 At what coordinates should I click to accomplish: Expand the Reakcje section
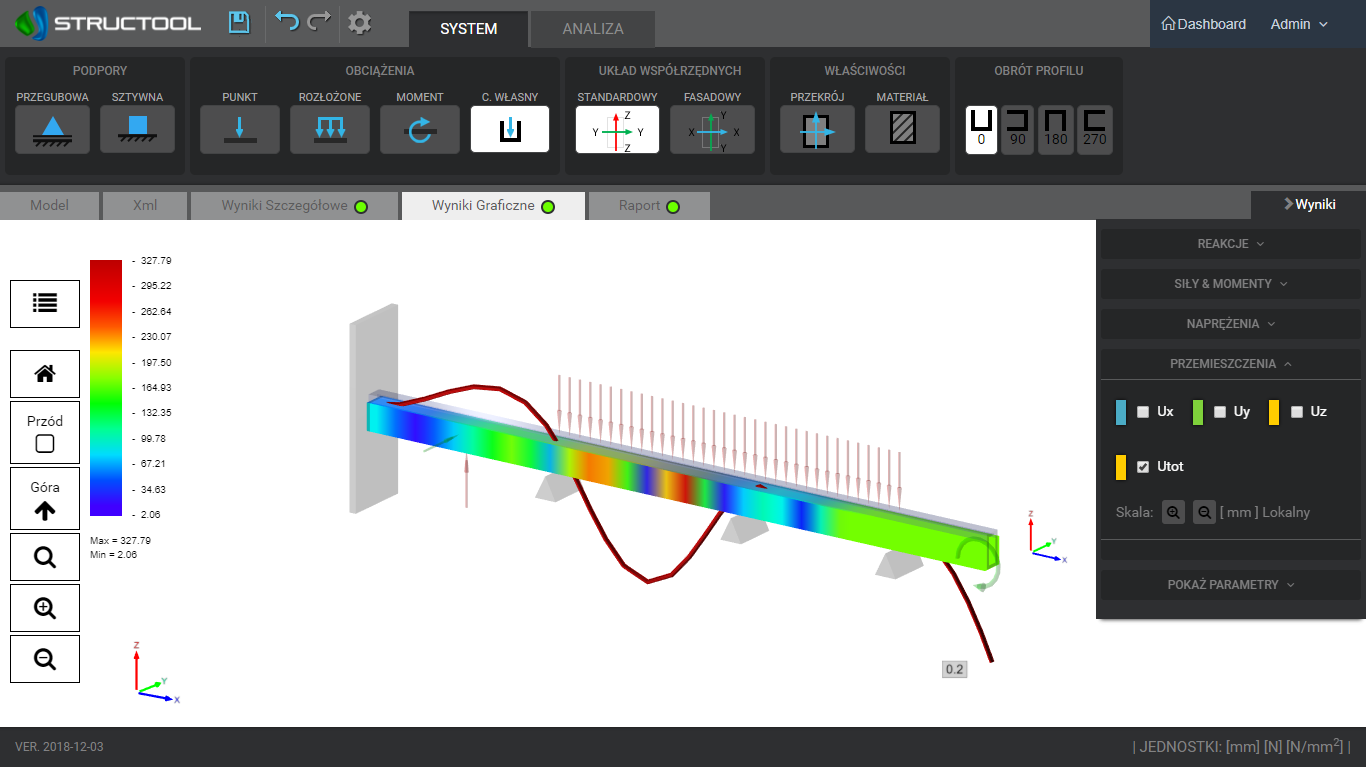coord(1231,244)
